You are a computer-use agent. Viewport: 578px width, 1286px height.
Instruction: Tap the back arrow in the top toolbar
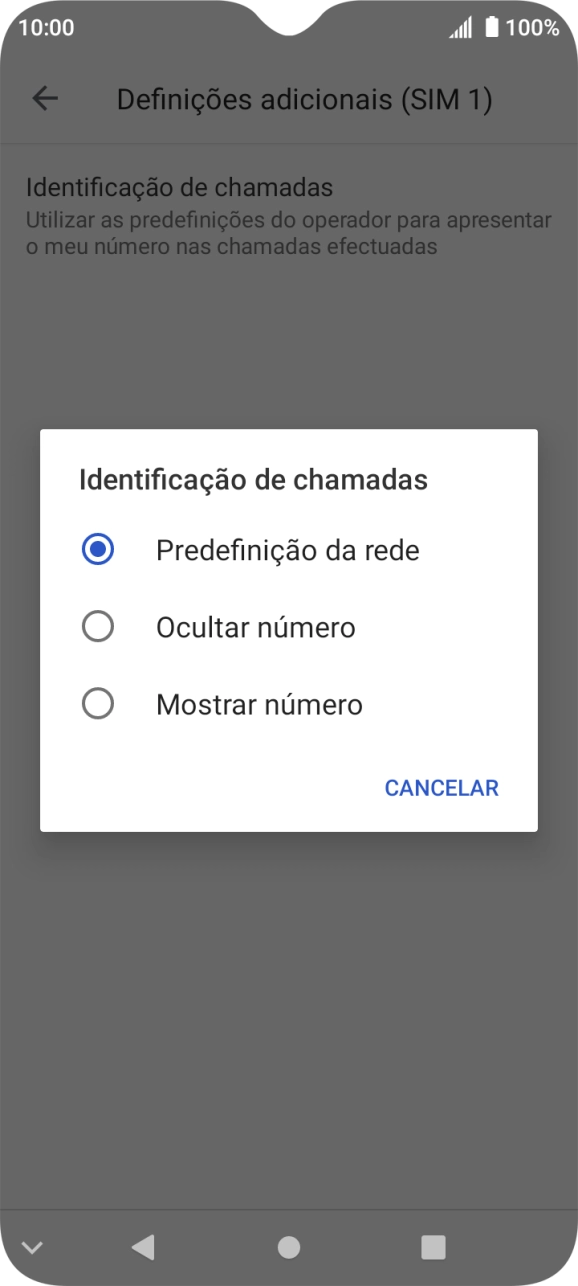[x=44, y=98]
